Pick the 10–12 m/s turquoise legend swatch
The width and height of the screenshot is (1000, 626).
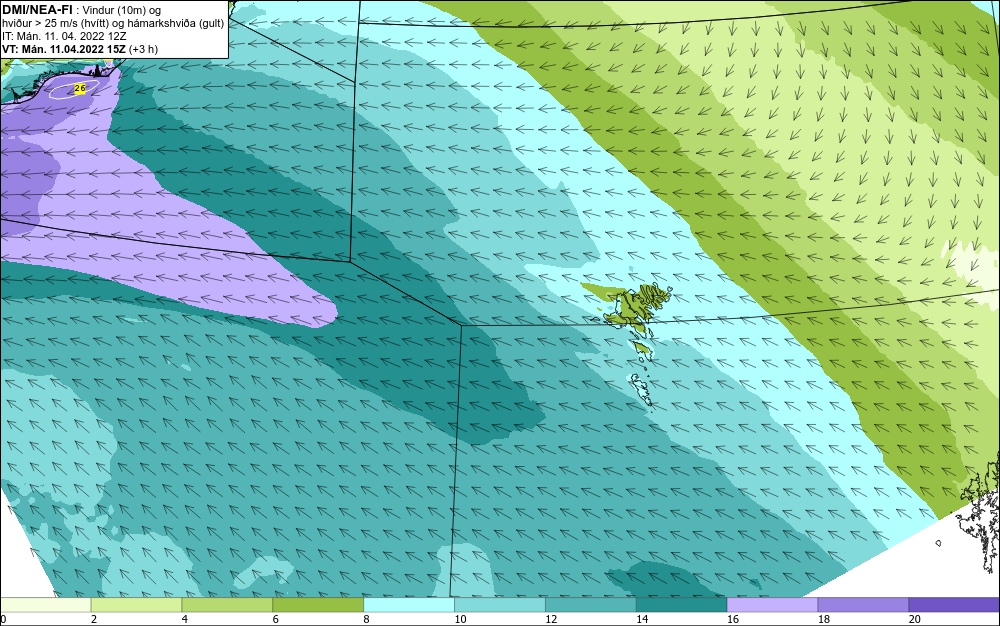500,604
